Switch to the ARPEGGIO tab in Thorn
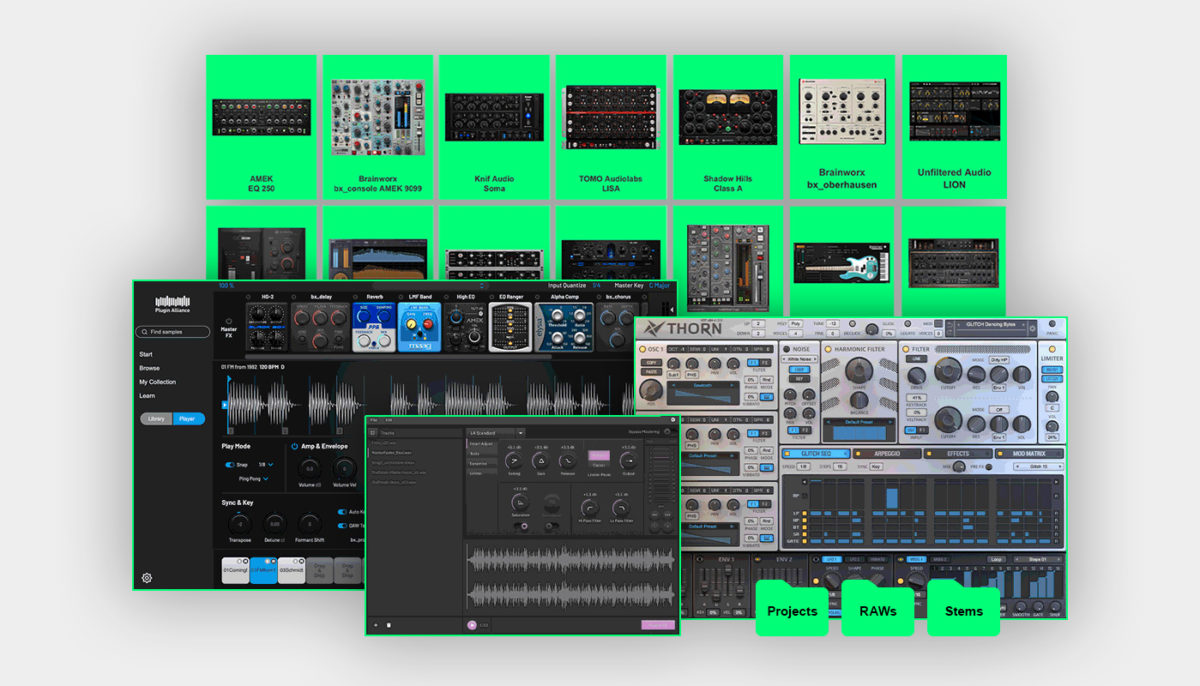 point(887,453)
